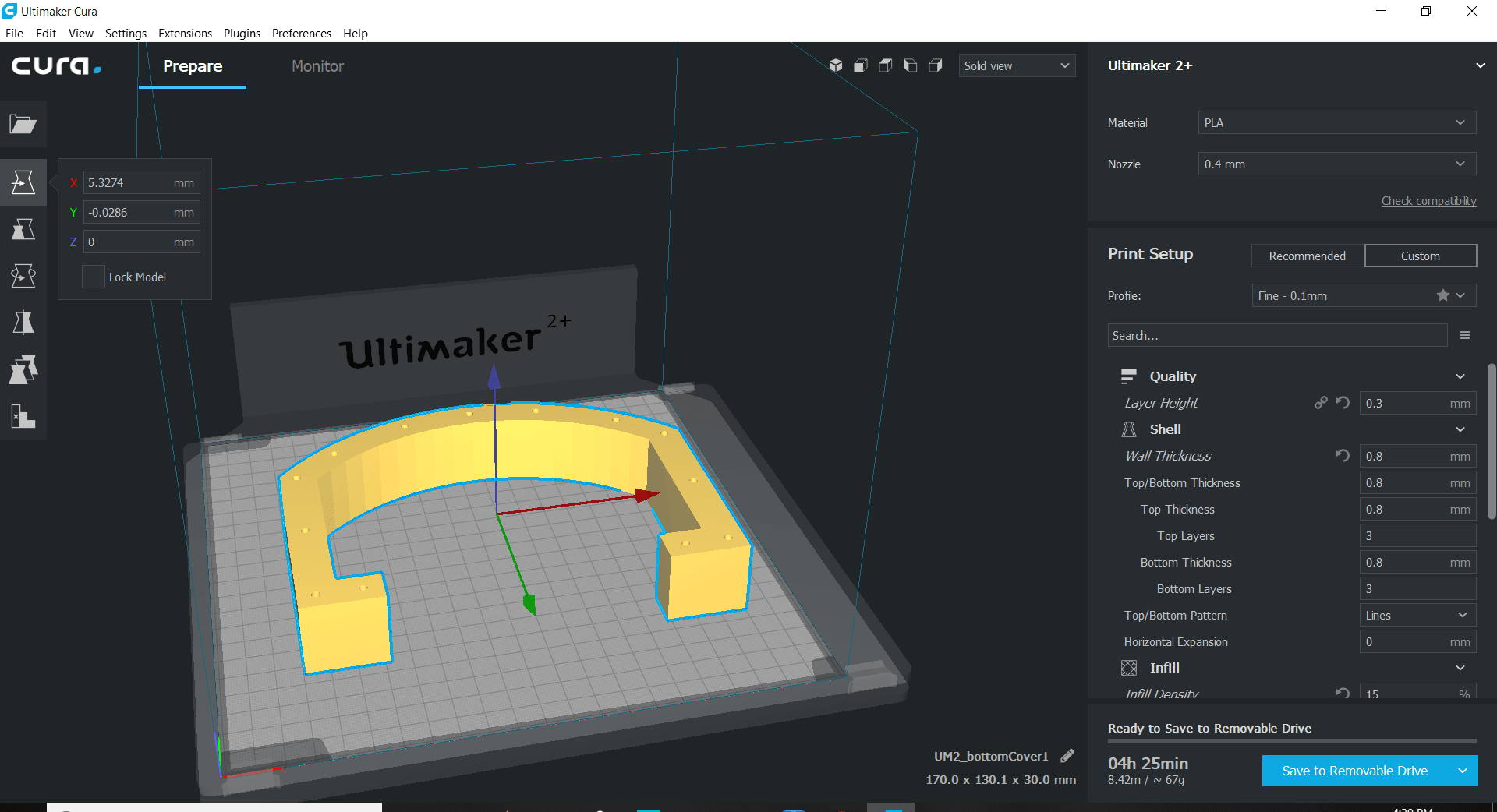Open the Help menu

tap(356, 33)
